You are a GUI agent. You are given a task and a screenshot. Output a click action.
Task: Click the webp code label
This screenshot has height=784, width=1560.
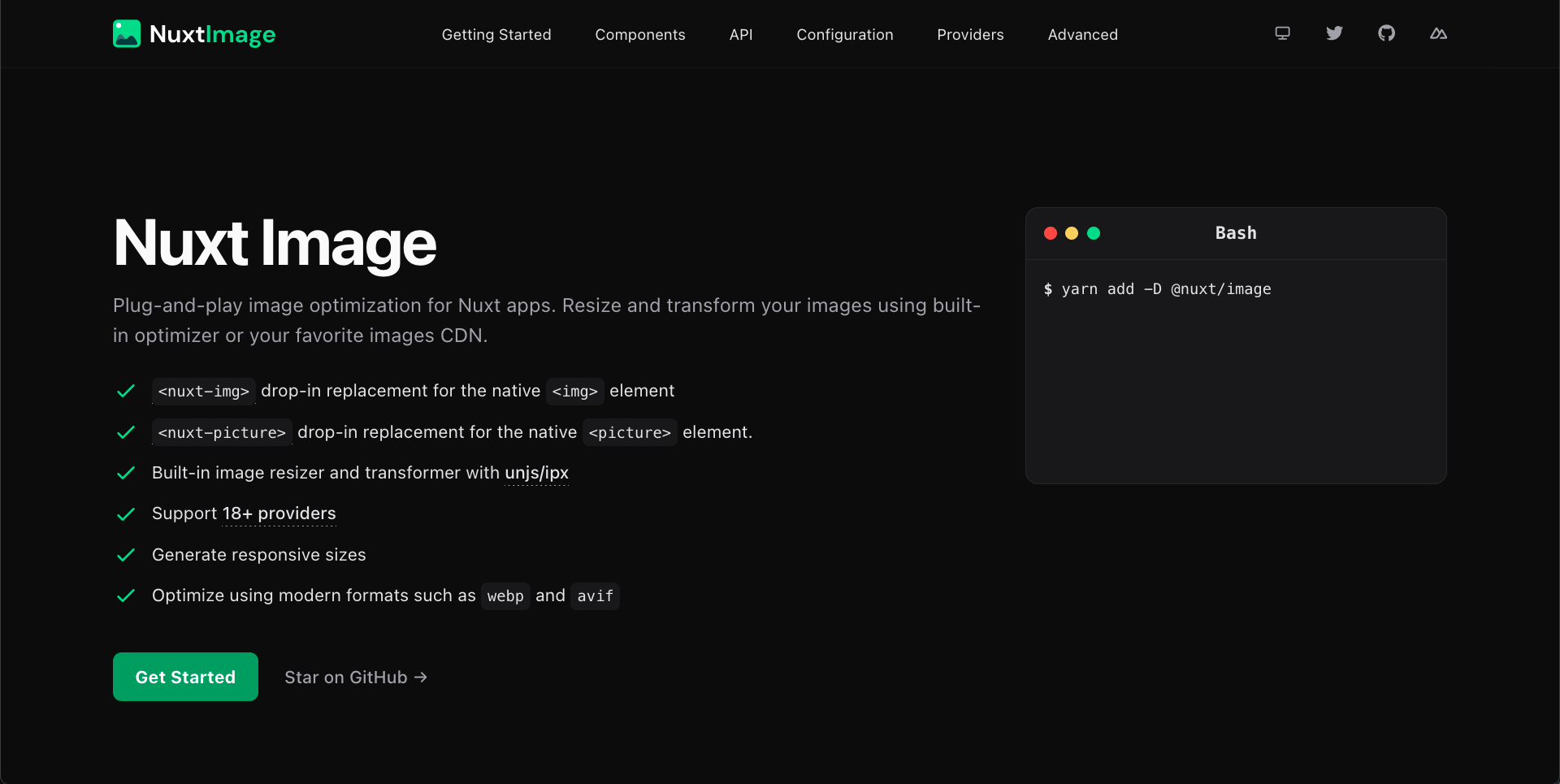[505, 596]
